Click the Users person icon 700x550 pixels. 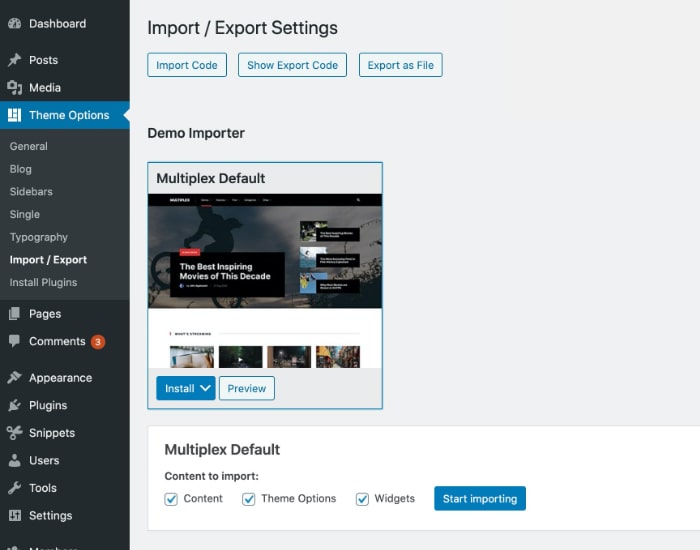pyautogui.click(x=14, y=460)
